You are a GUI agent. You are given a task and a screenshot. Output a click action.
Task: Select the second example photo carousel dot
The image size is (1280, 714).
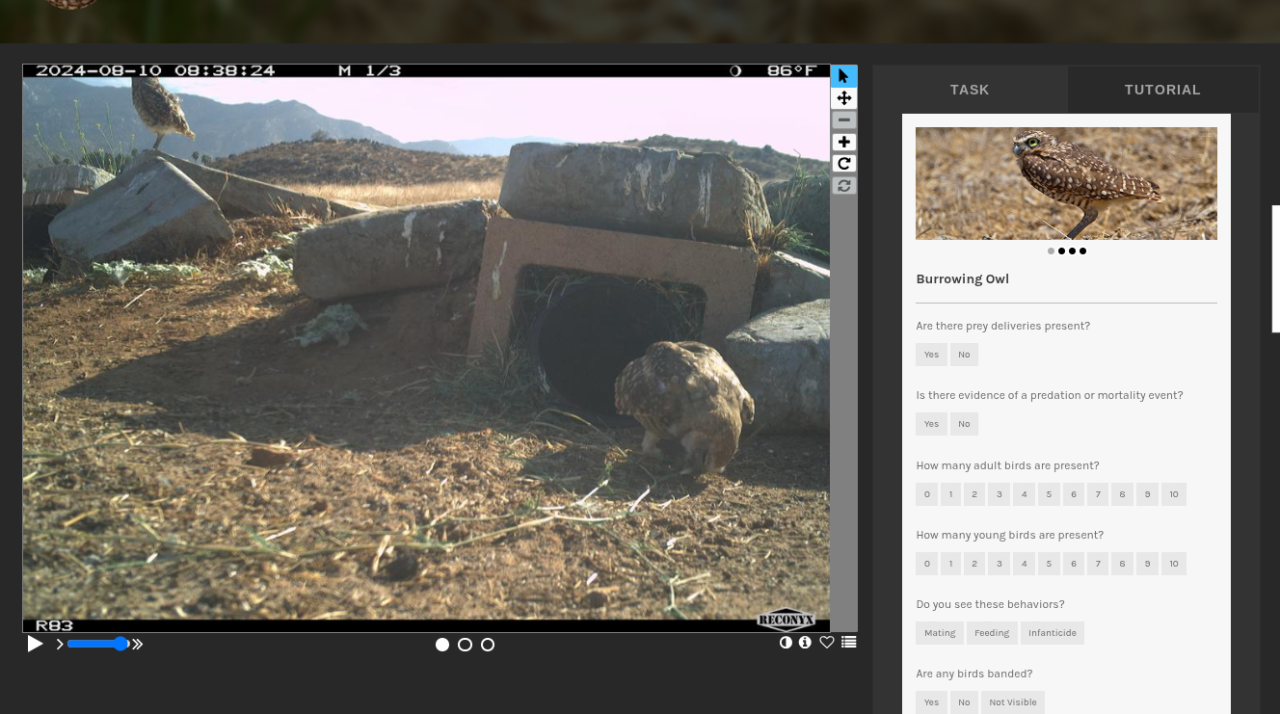click(1061, 251)
